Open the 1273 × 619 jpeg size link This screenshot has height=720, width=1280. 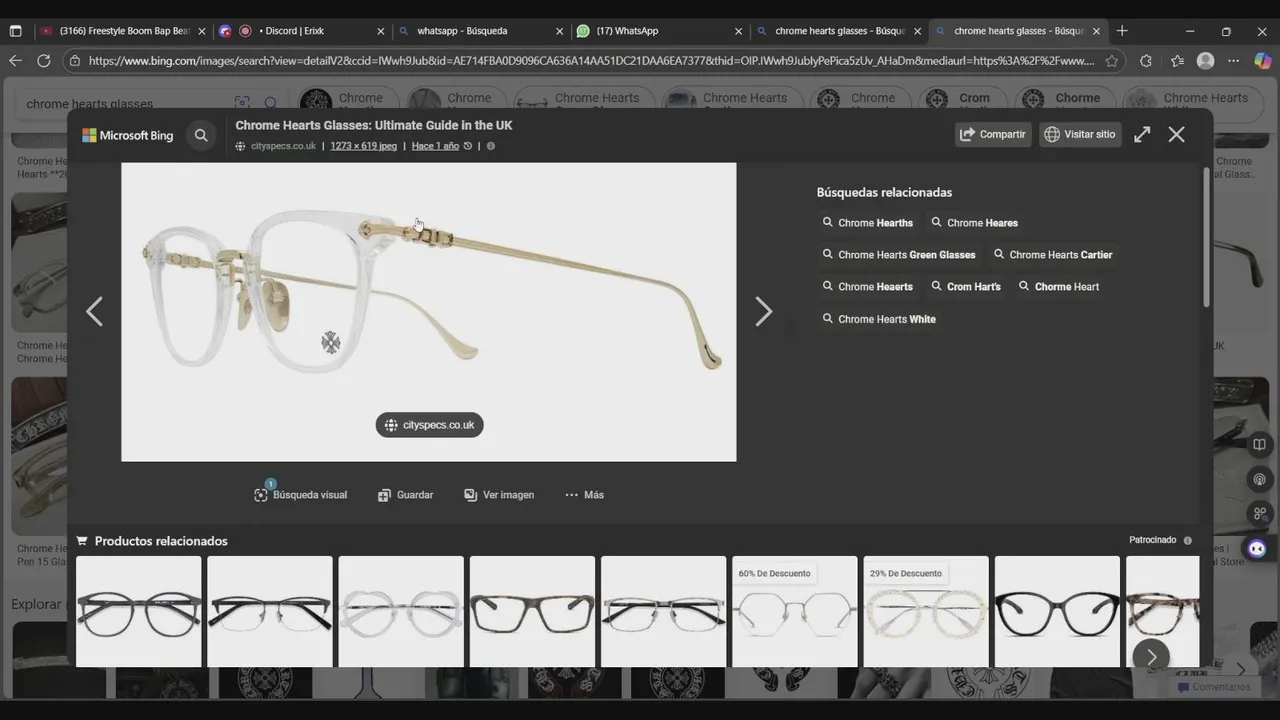click(x=363, y=146)
